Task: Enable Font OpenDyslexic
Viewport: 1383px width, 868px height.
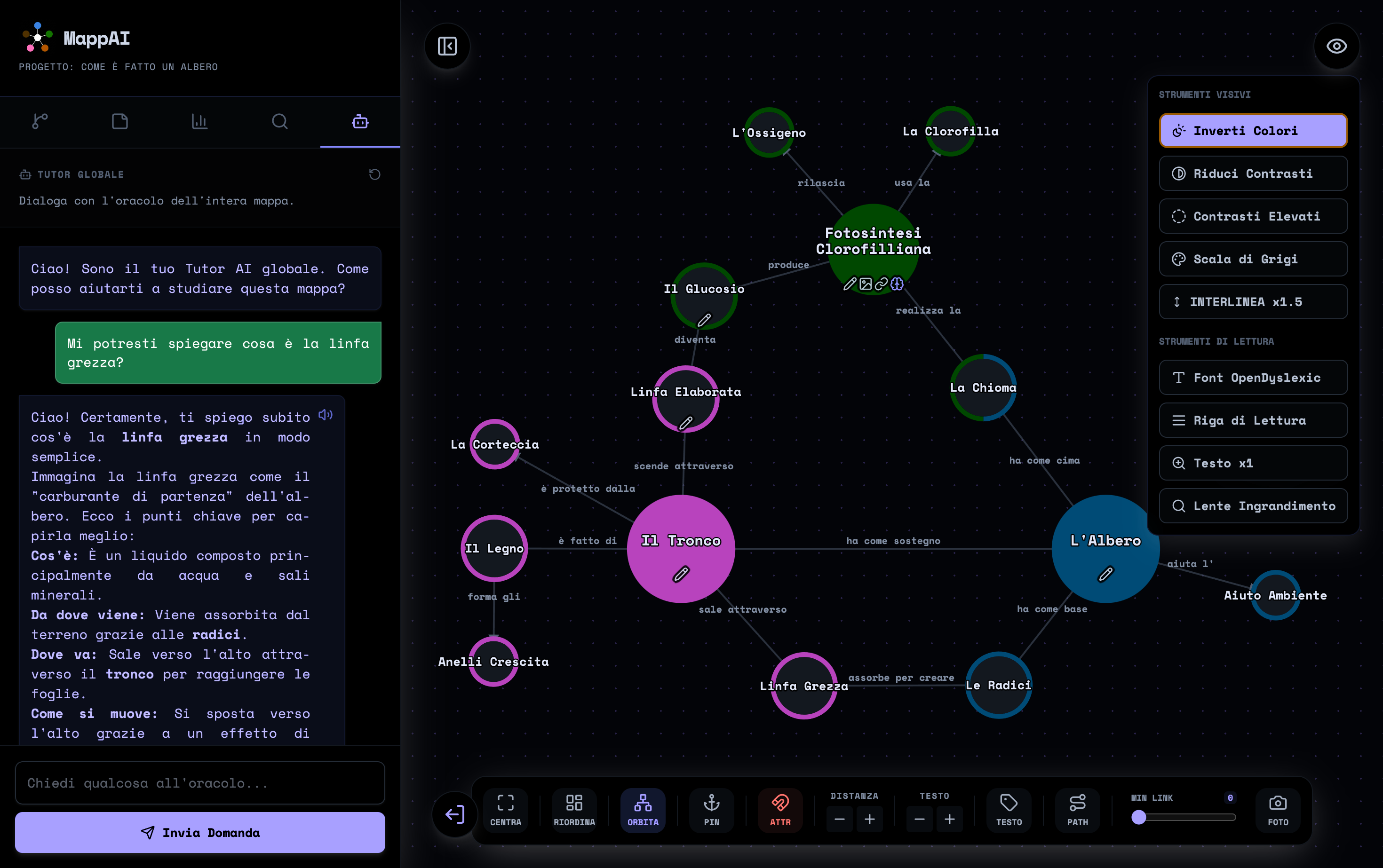Action: [1253, 378]
